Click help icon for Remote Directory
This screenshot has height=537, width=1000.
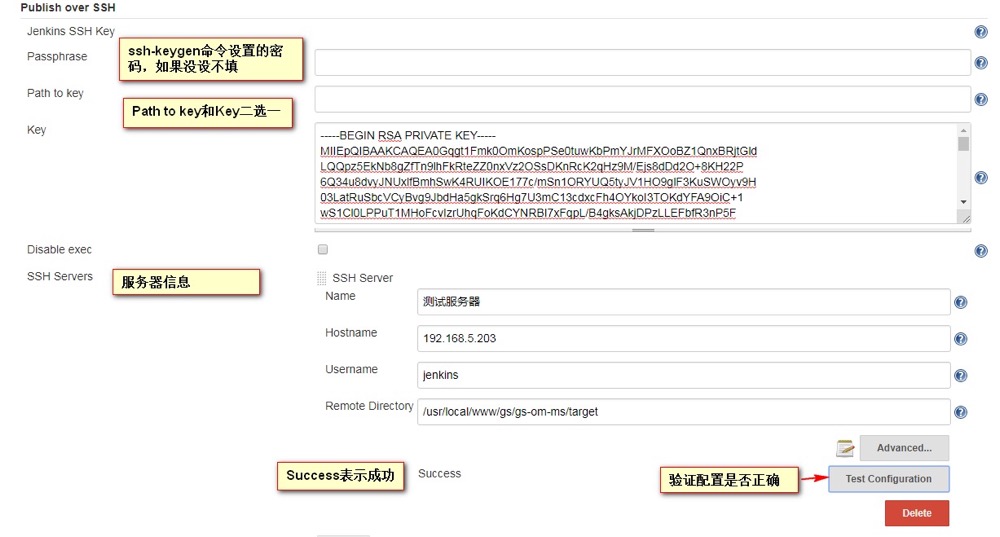click(x=961, y=412)
